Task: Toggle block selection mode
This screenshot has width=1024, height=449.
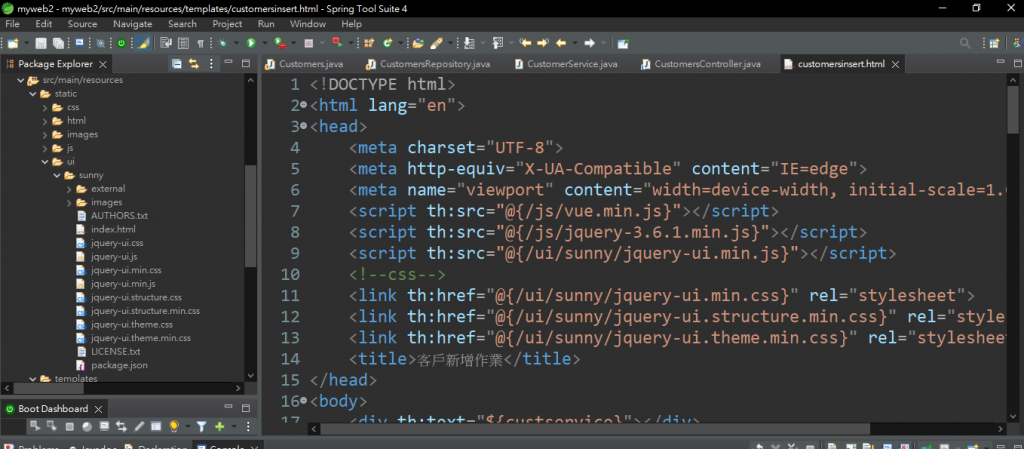Action: point(184,43)
